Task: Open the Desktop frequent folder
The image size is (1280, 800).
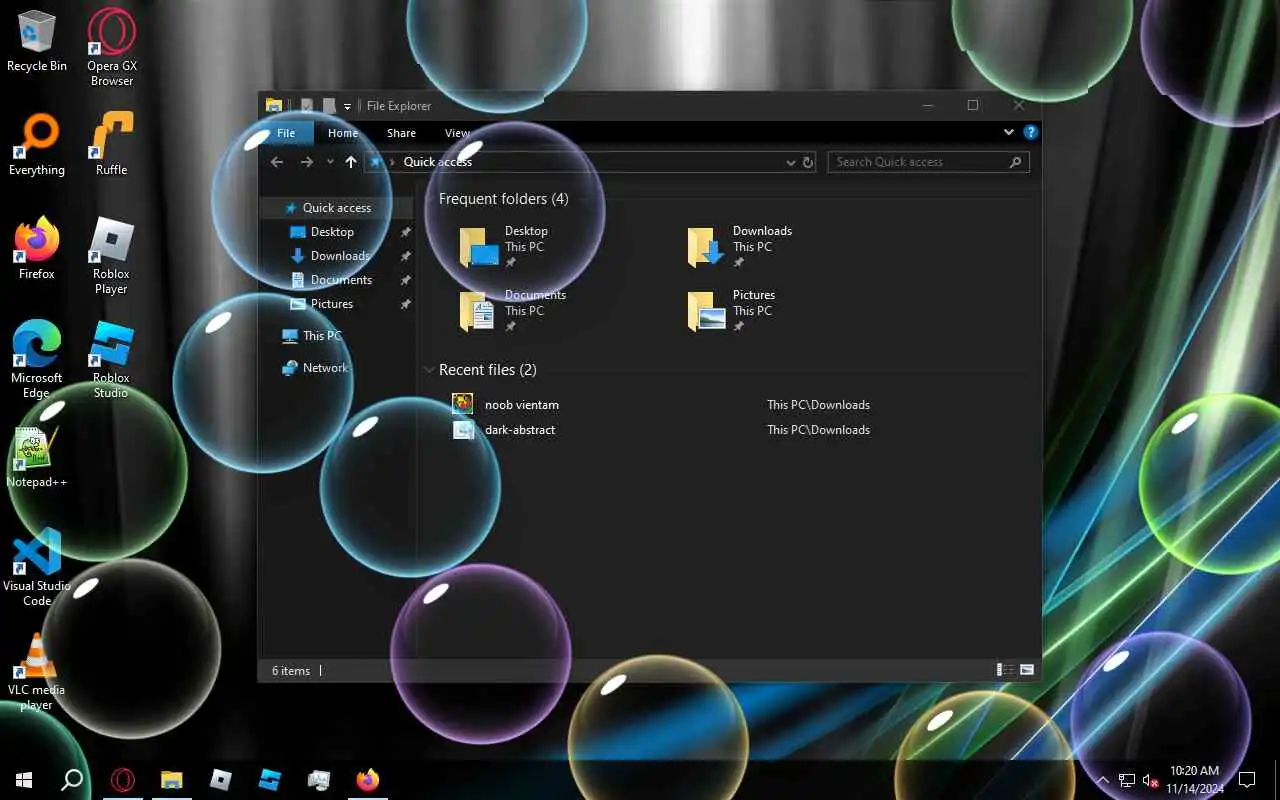Action: point(505,247)
